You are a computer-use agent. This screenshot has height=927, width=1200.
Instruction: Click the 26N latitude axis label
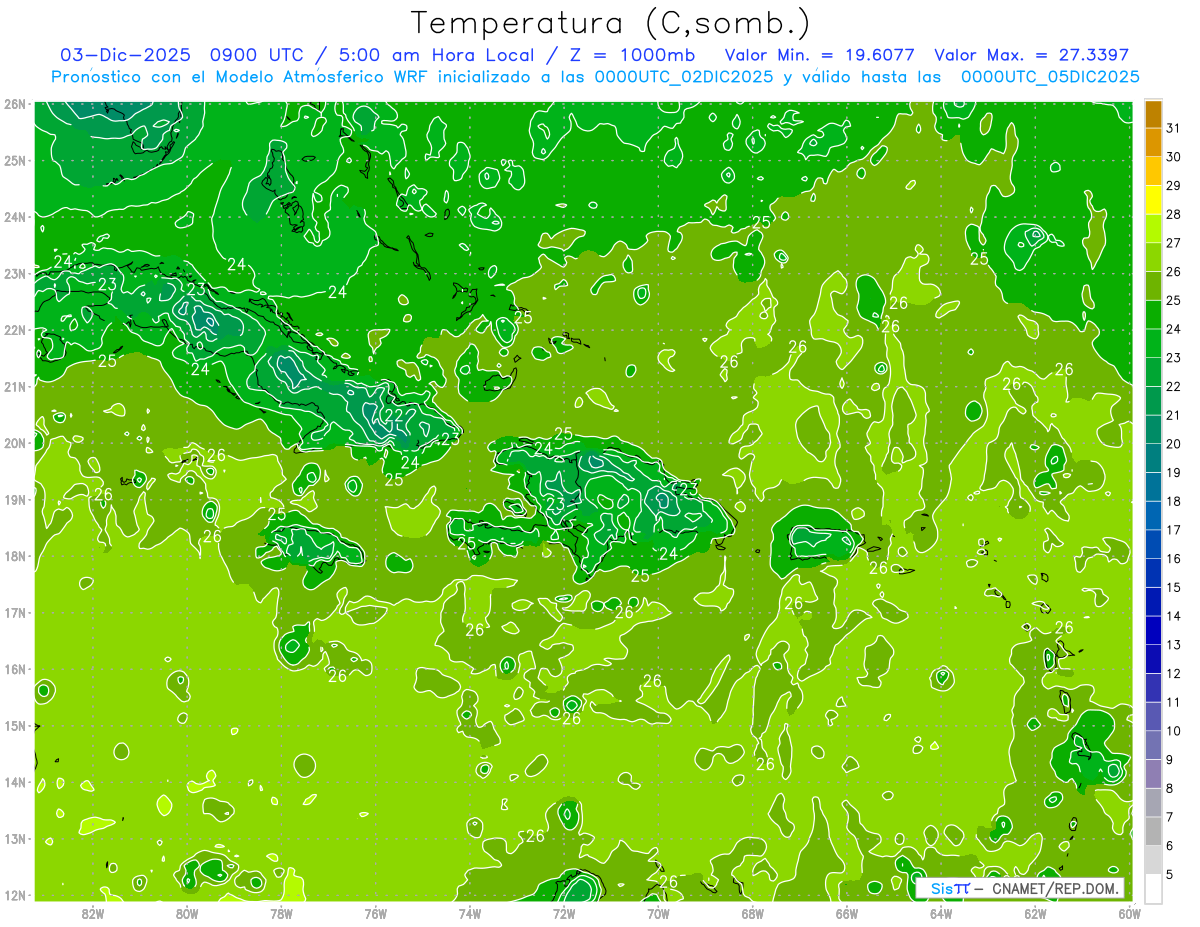click(x=14, y=104)
